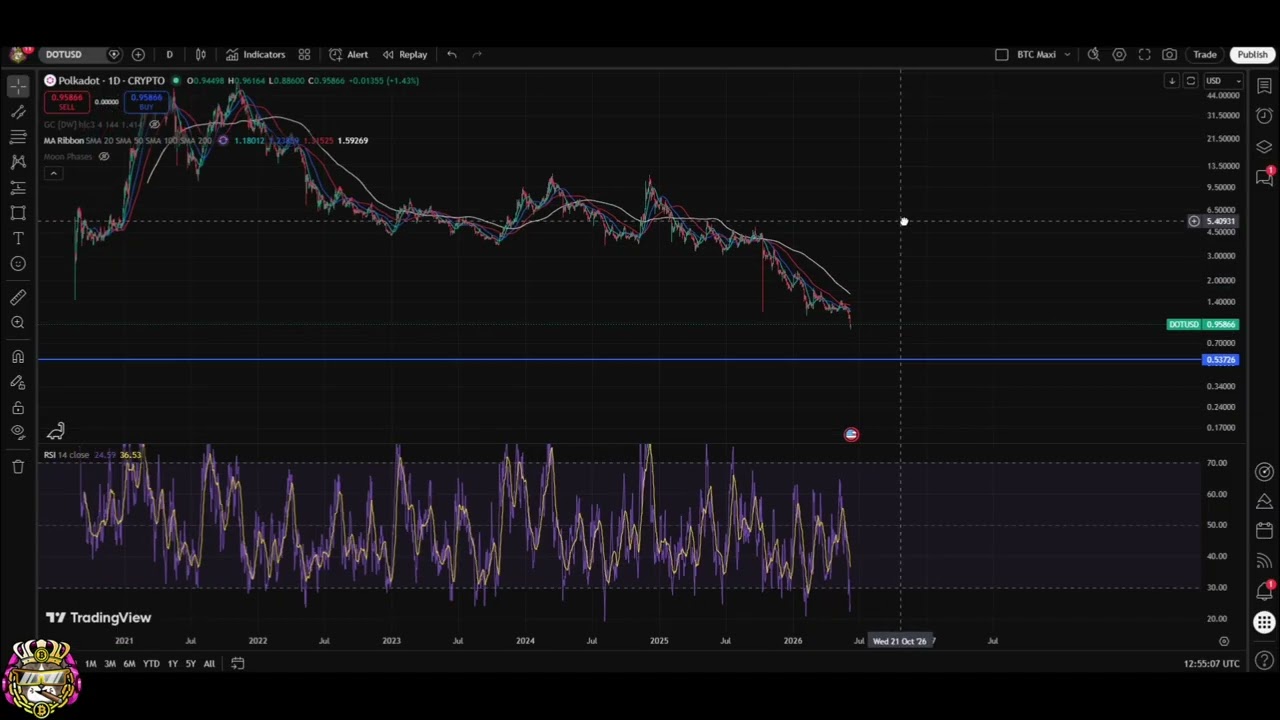Toggle stay in drawing mode pencil
Viewport: 1280px width, 720px height.
[18, 382]
